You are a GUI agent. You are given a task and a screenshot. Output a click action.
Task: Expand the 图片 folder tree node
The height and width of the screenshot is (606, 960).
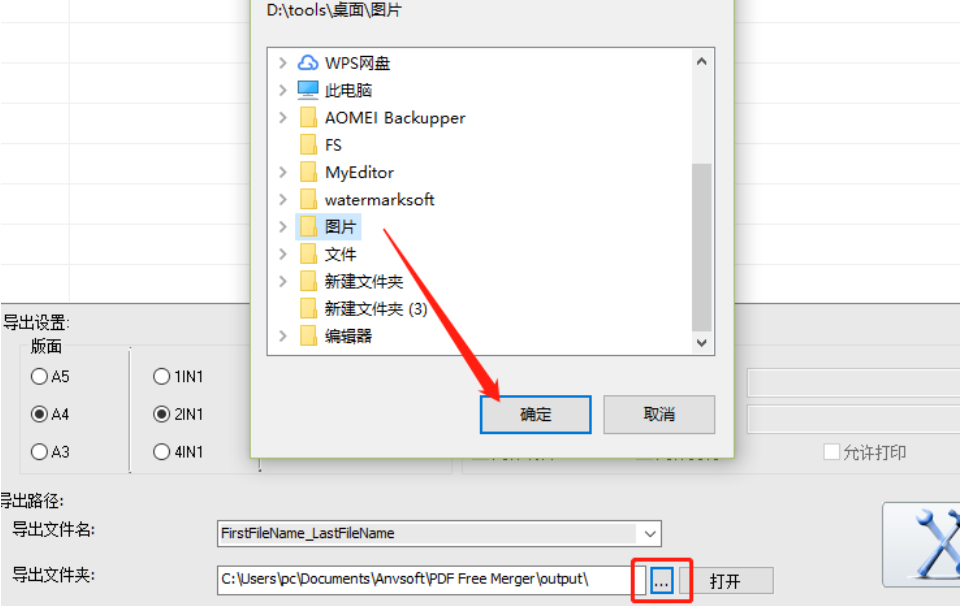point(282,226)
